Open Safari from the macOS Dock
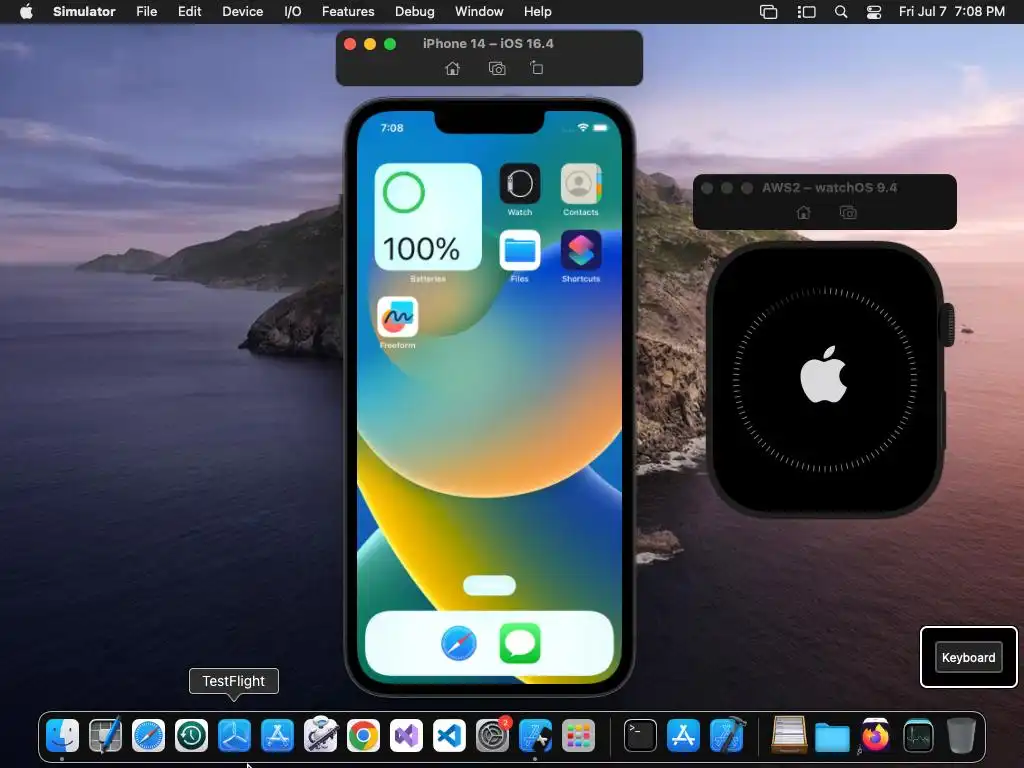 coord(148,736)
